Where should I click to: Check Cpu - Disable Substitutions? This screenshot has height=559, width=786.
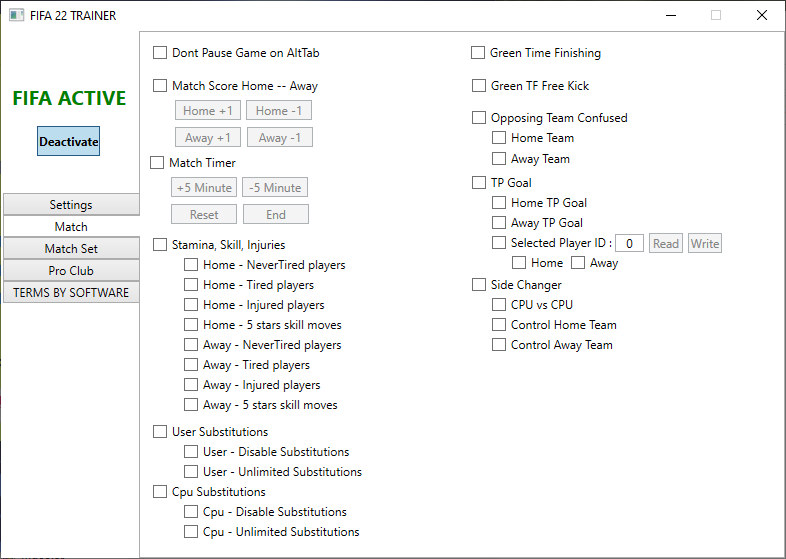click(191, 511)
